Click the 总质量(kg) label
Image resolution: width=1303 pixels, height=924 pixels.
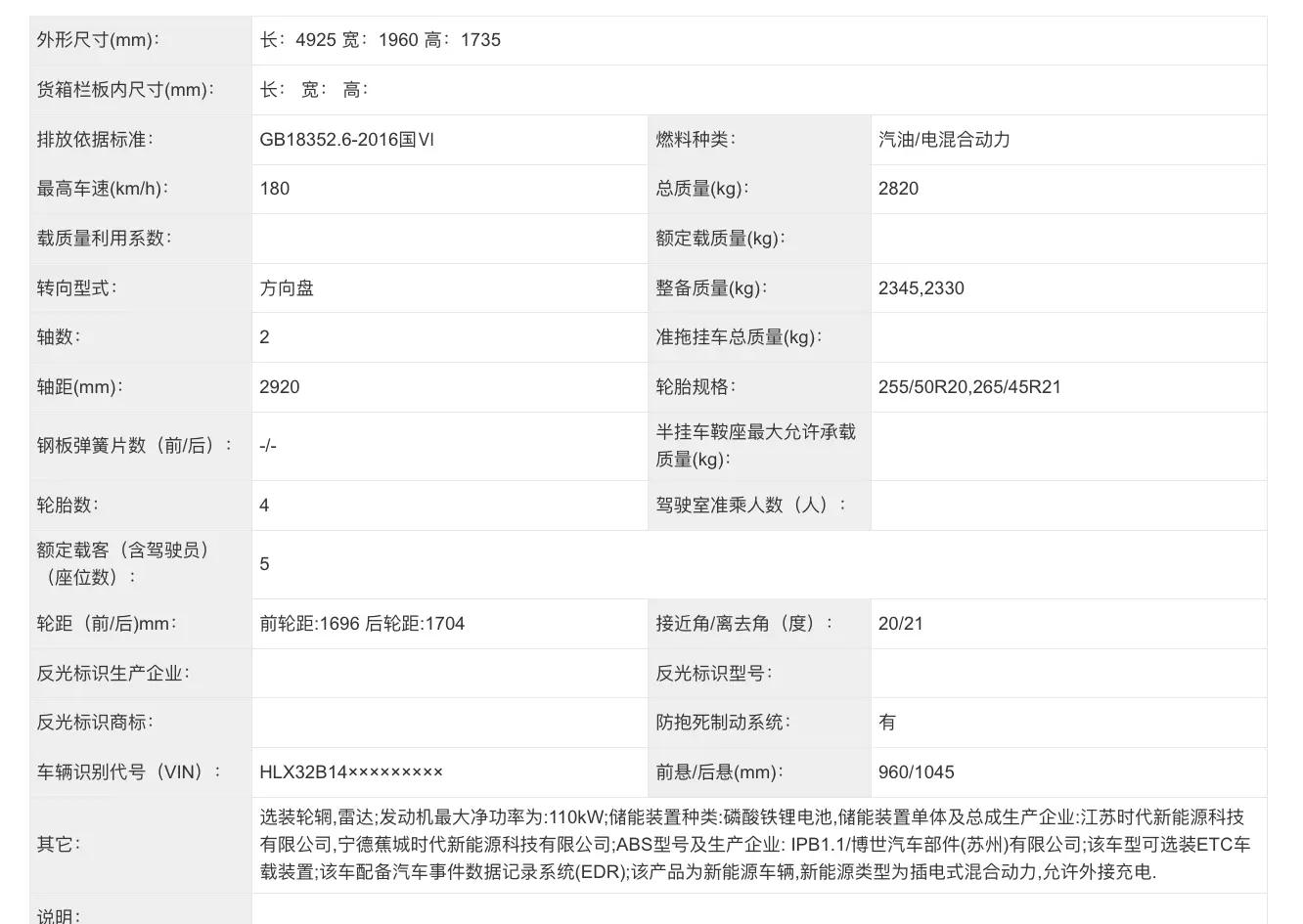pos(702,189)
